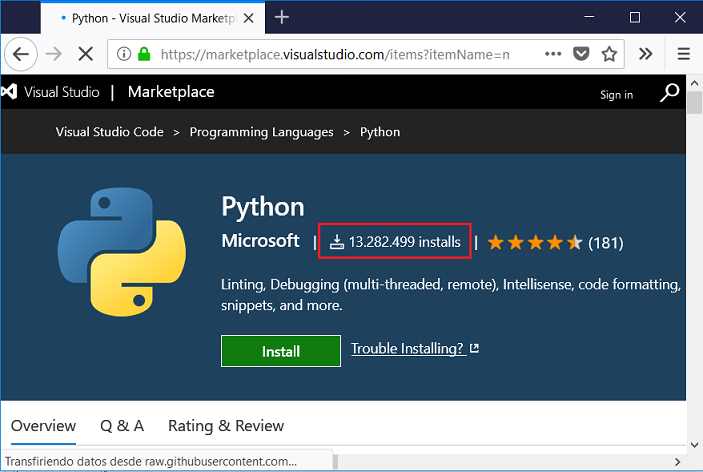Go back with the browser back arrow
The width and height of the screenshot is (703, 472).
(21, 54)
